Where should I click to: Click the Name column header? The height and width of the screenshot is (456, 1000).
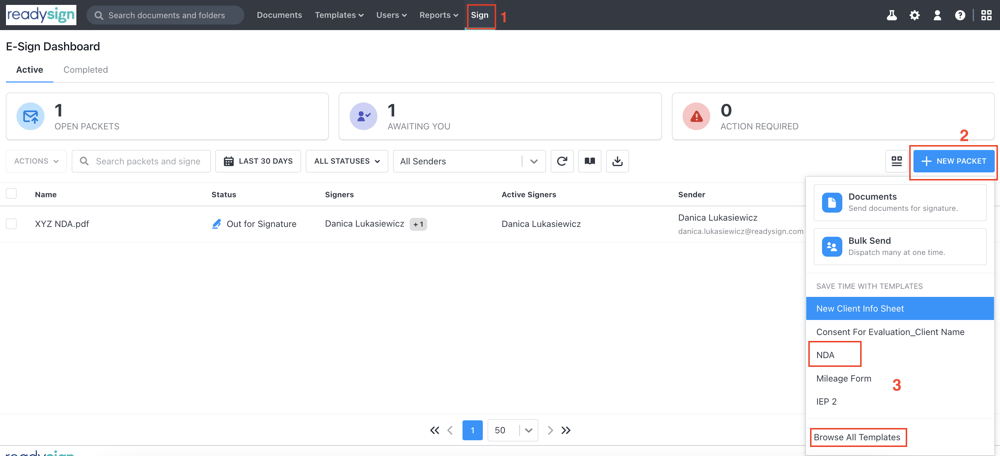click(45, 194)
